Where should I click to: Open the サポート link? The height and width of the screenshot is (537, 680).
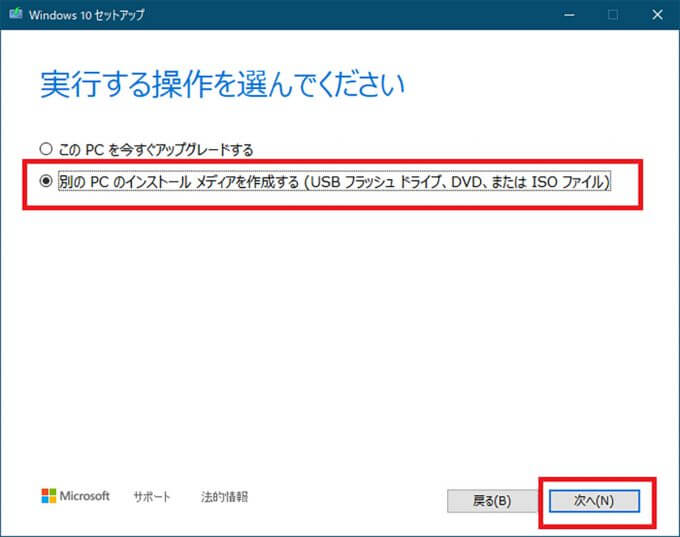pyautogui.click(x=152, y=496)
